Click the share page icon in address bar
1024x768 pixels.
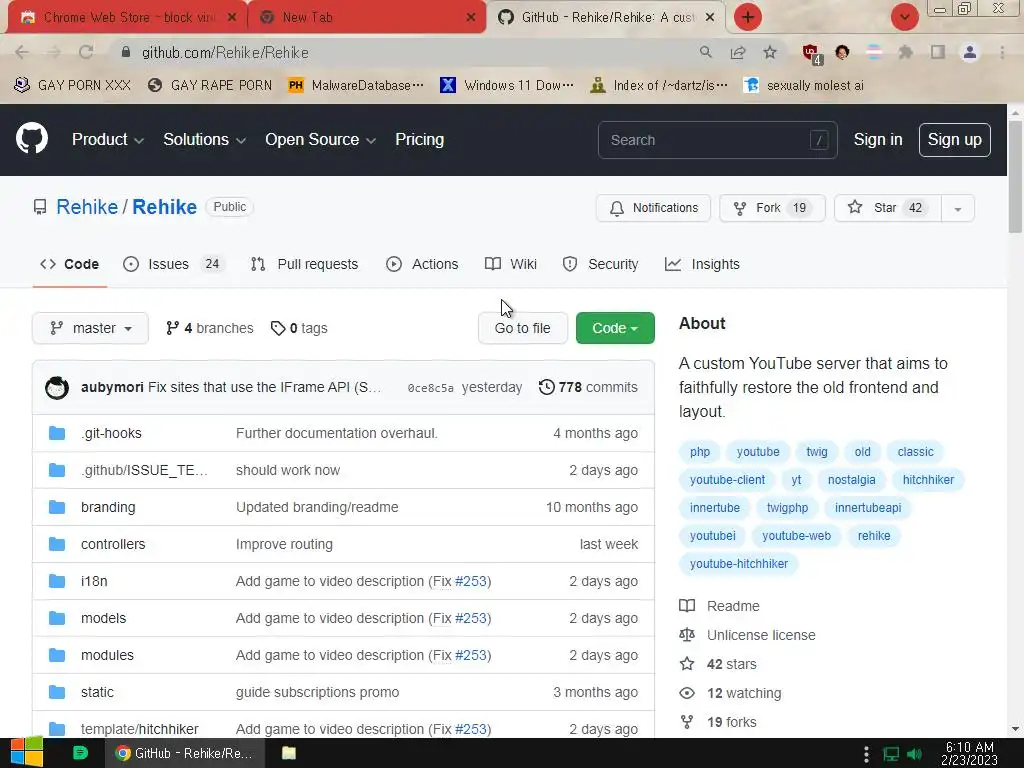click(738, 52)
